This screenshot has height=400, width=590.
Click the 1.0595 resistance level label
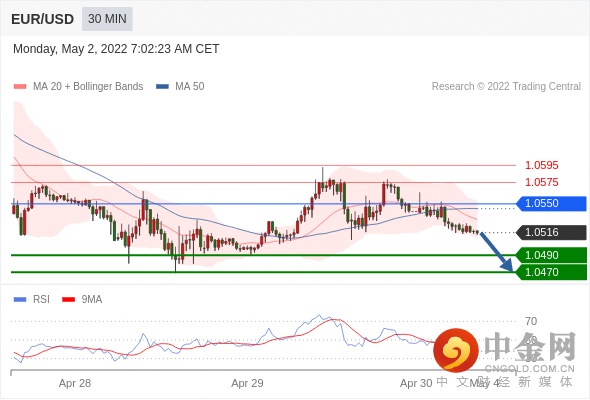point(541,165)
